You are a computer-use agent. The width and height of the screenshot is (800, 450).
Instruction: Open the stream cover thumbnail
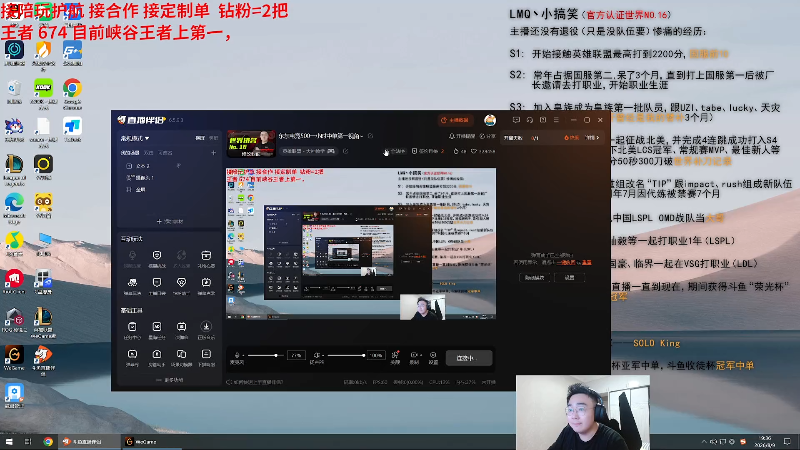coord(251,143)
